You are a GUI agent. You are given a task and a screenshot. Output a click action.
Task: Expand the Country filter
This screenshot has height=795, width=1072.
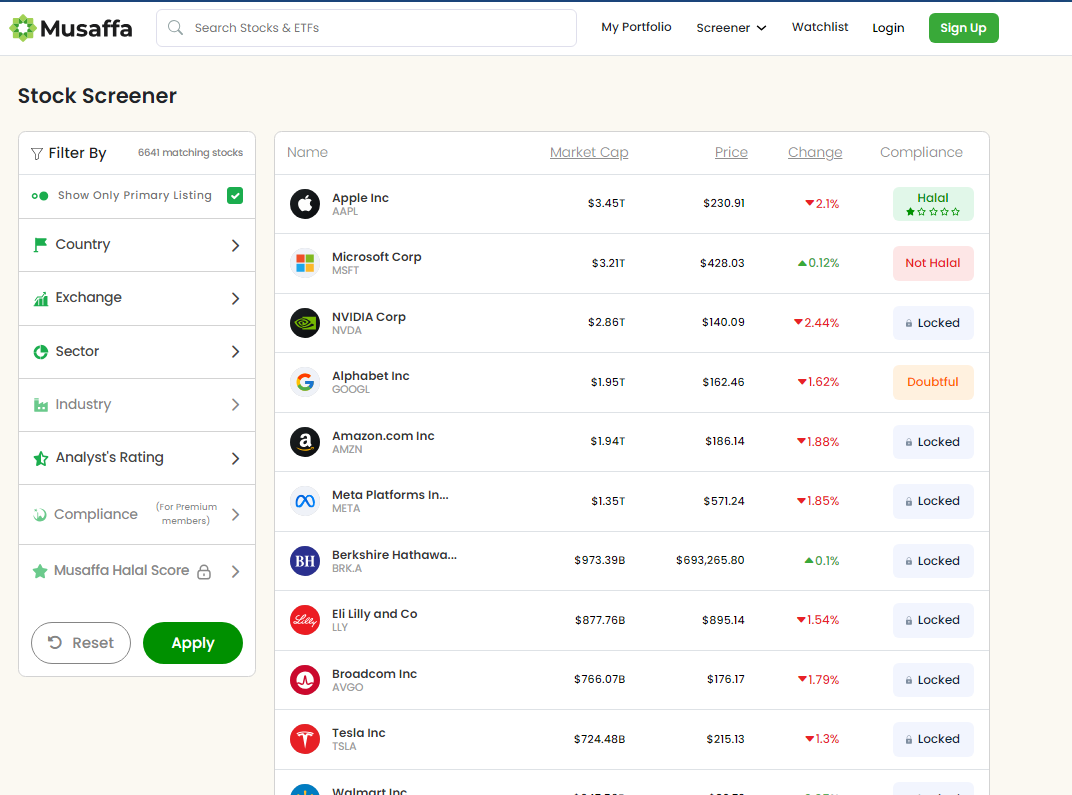click(137, 245)
